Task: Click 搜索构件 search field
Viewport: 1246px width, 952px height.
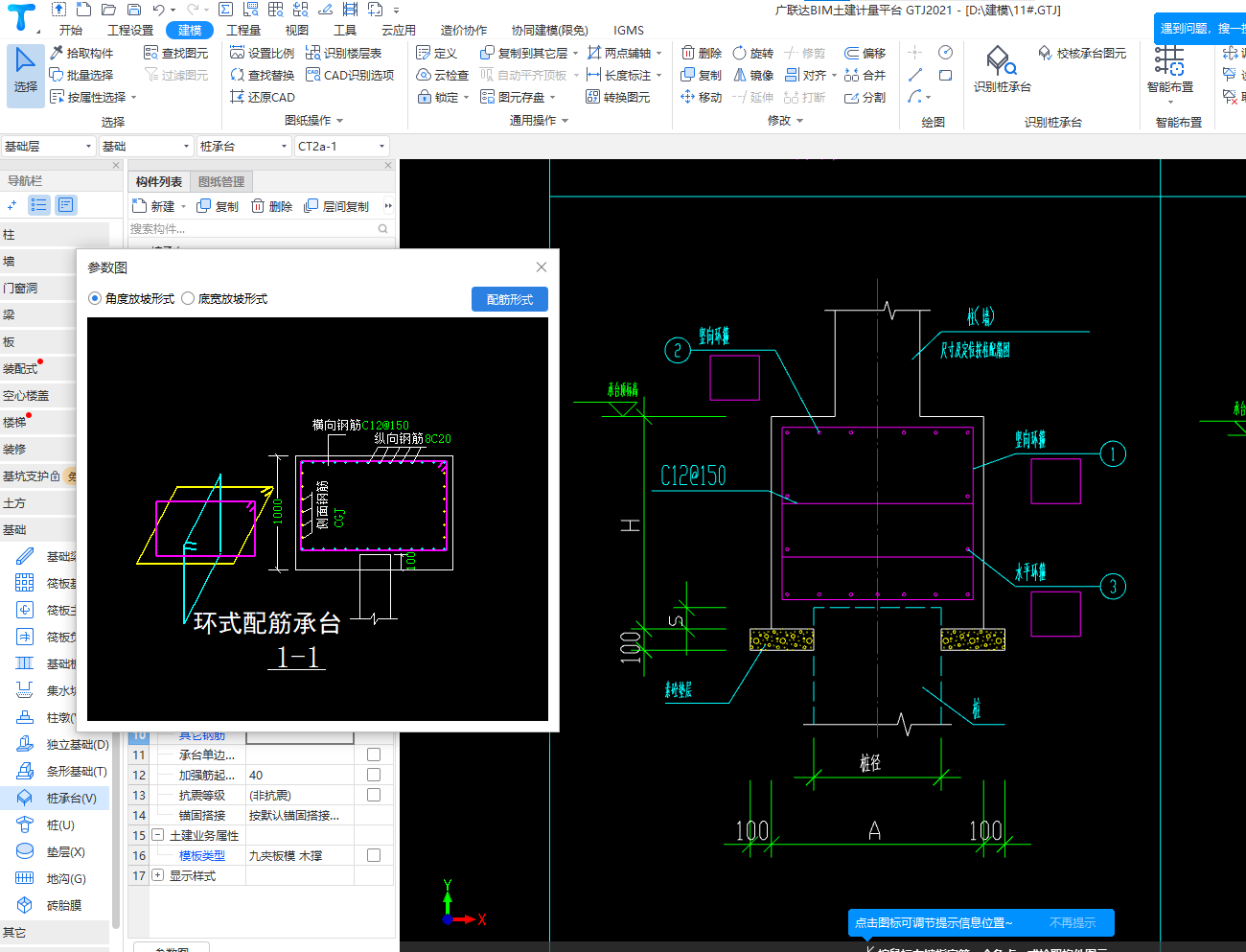Action: click(260, 228)
